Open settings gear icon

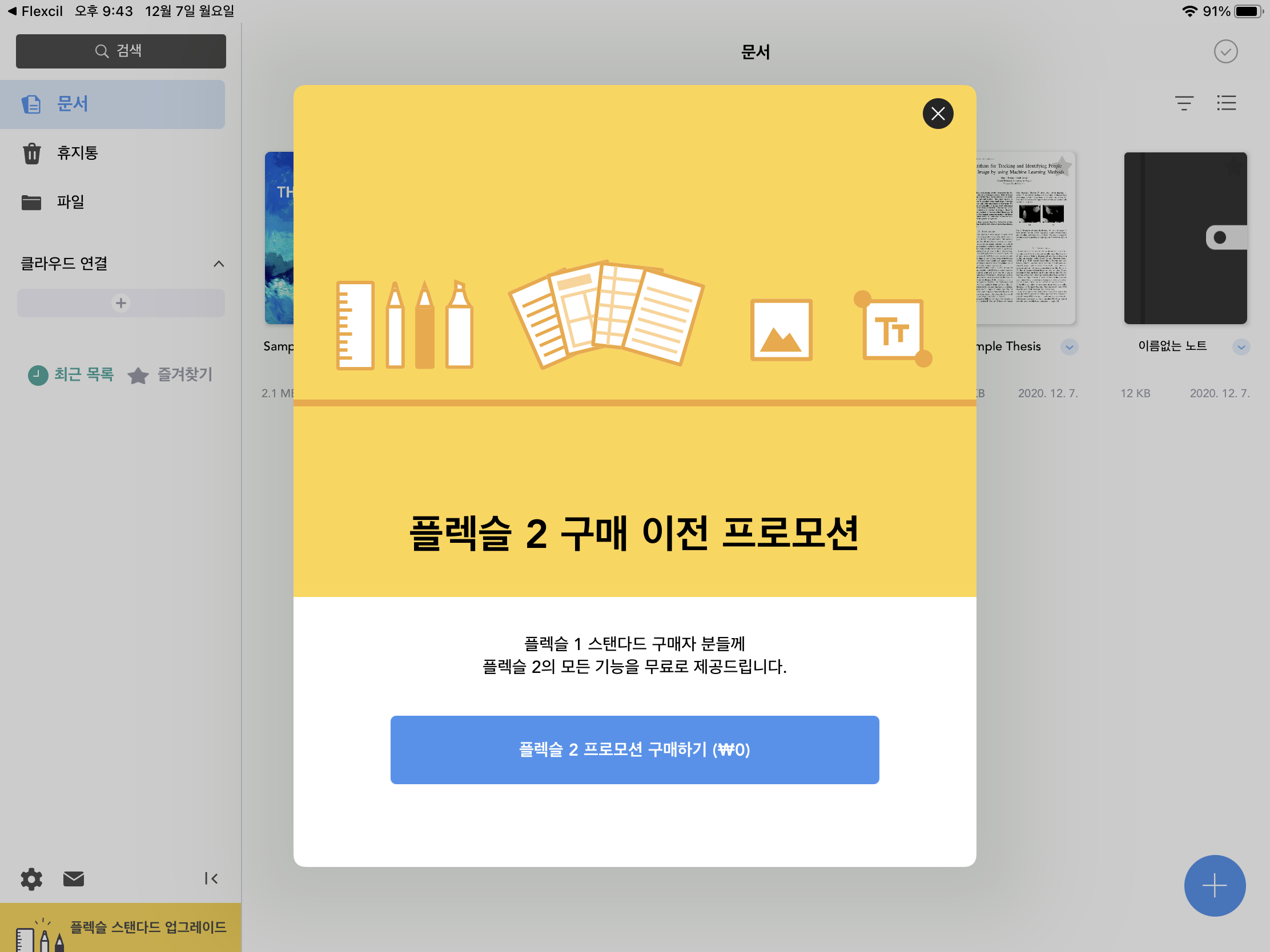tap(31, 878)
